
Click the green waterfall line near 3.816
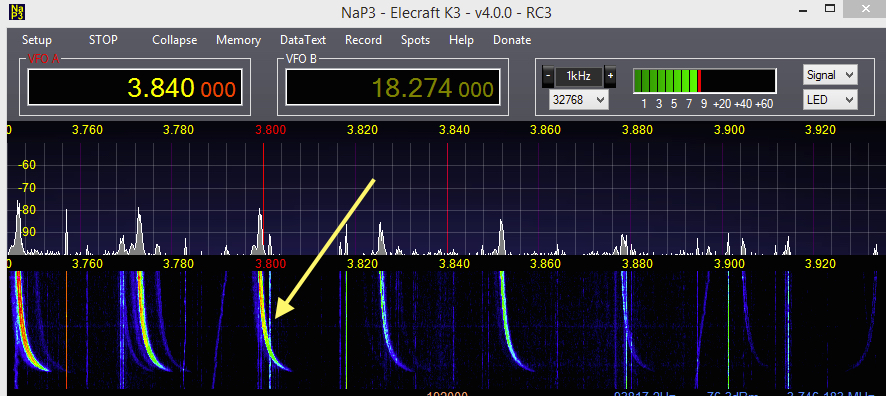tap(346, 329)
